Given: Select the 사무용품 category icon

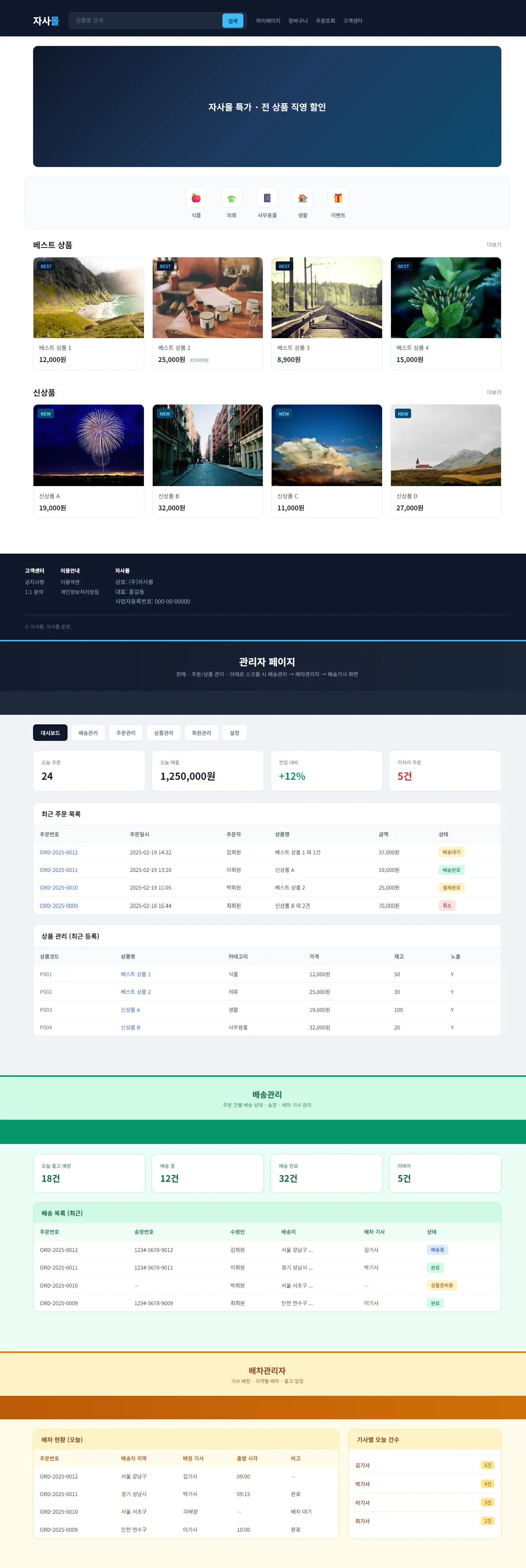Looking at the screenshot, I should pos(266,198).
